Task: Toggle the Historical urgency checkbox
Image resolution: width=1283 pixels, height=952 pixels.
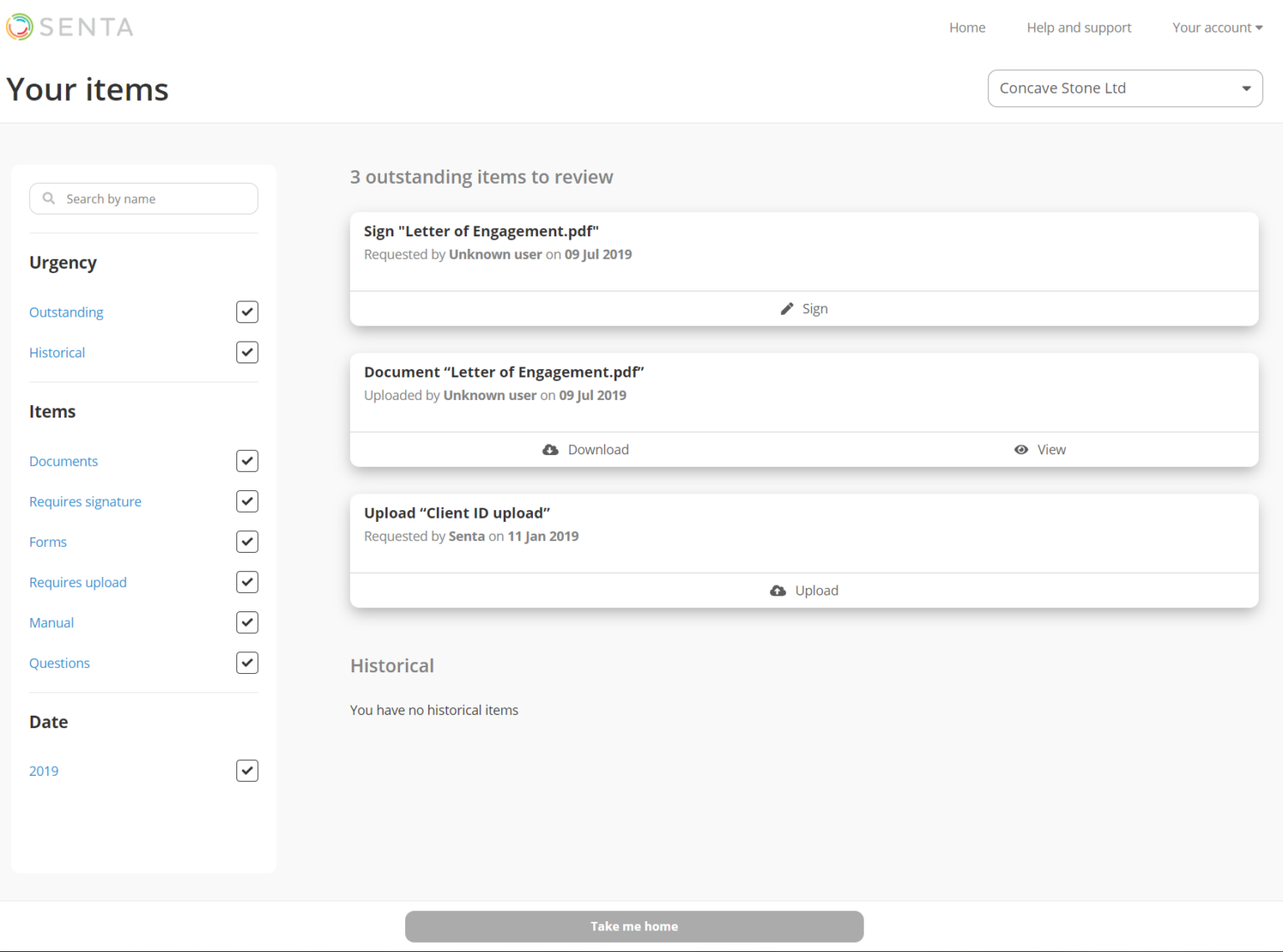Action: pyautogui.click(x=247, y=352)
